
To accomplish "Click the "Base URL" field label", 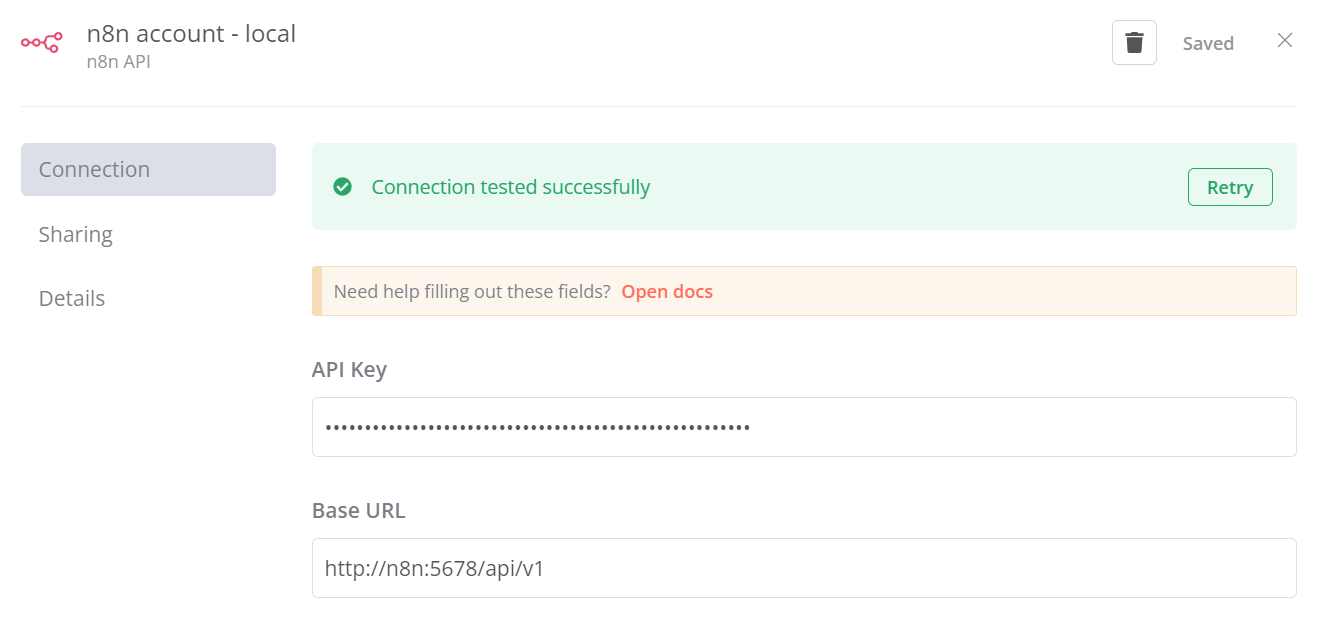I will click(358, 510).
